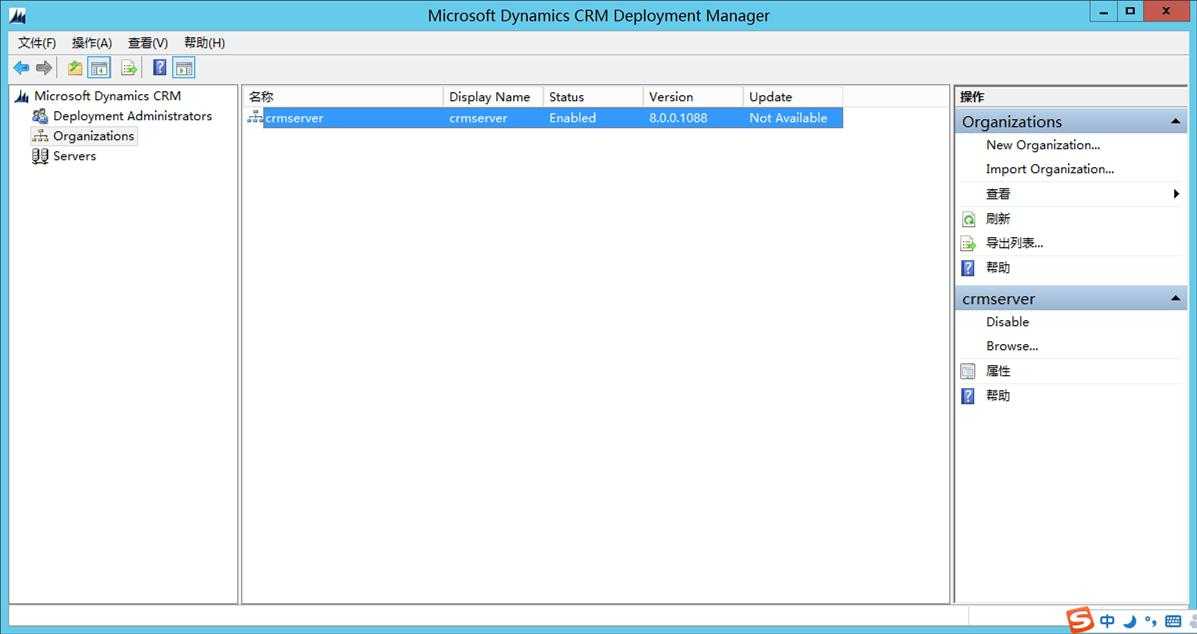Click the 刷新 refresh icon

[968, 219]
